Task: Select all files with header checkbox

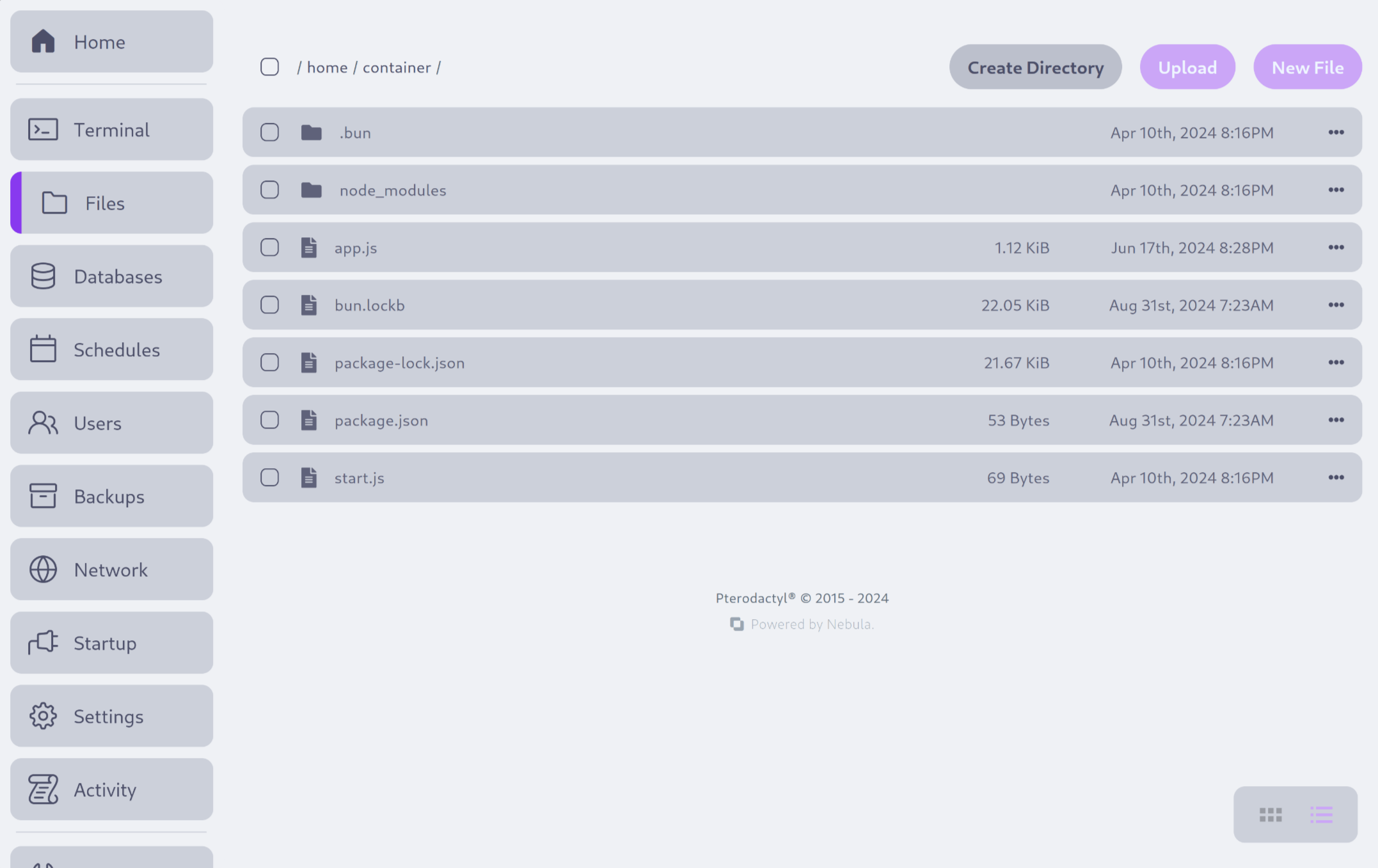Action: 269,66
